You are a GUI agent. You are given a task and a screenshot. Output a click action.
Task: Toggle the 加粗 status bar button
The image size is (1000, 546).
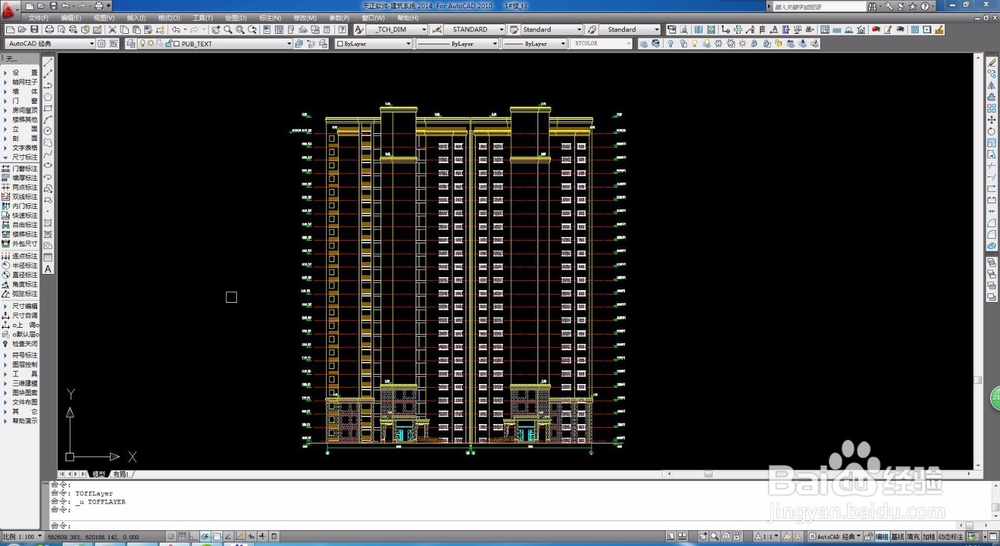(929, 536)
